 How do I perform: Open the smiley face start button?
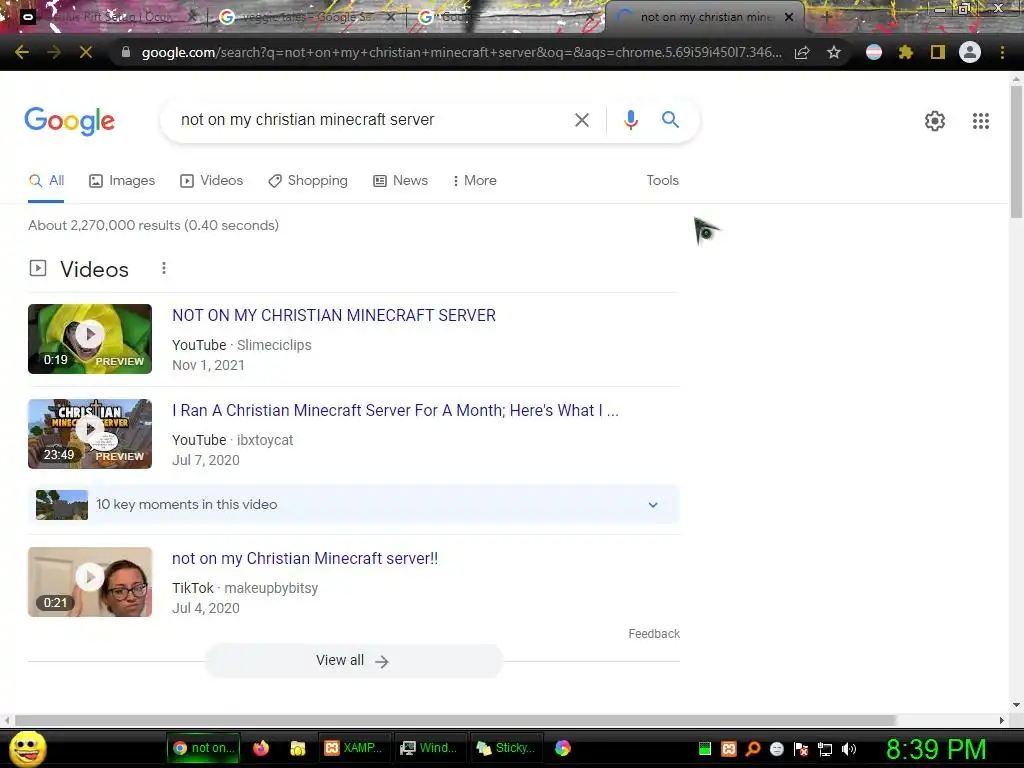click(x=28, y=748)
